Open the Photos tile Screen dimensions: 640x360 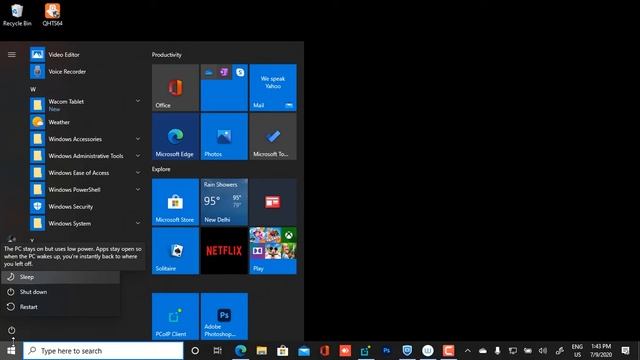click(224, 136)
